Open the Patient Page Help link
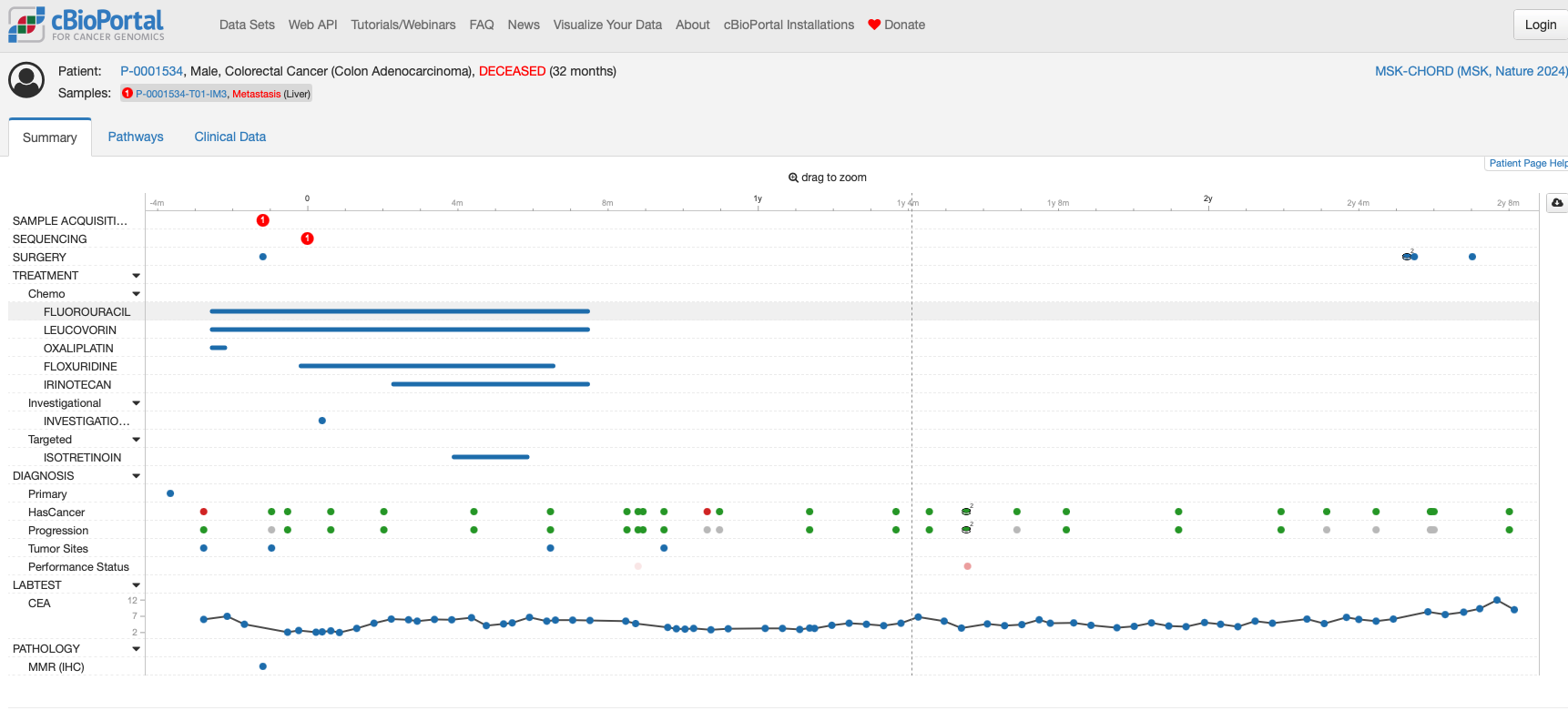The height and width of the screenshot is (721, 1568). pos(1527,163)
